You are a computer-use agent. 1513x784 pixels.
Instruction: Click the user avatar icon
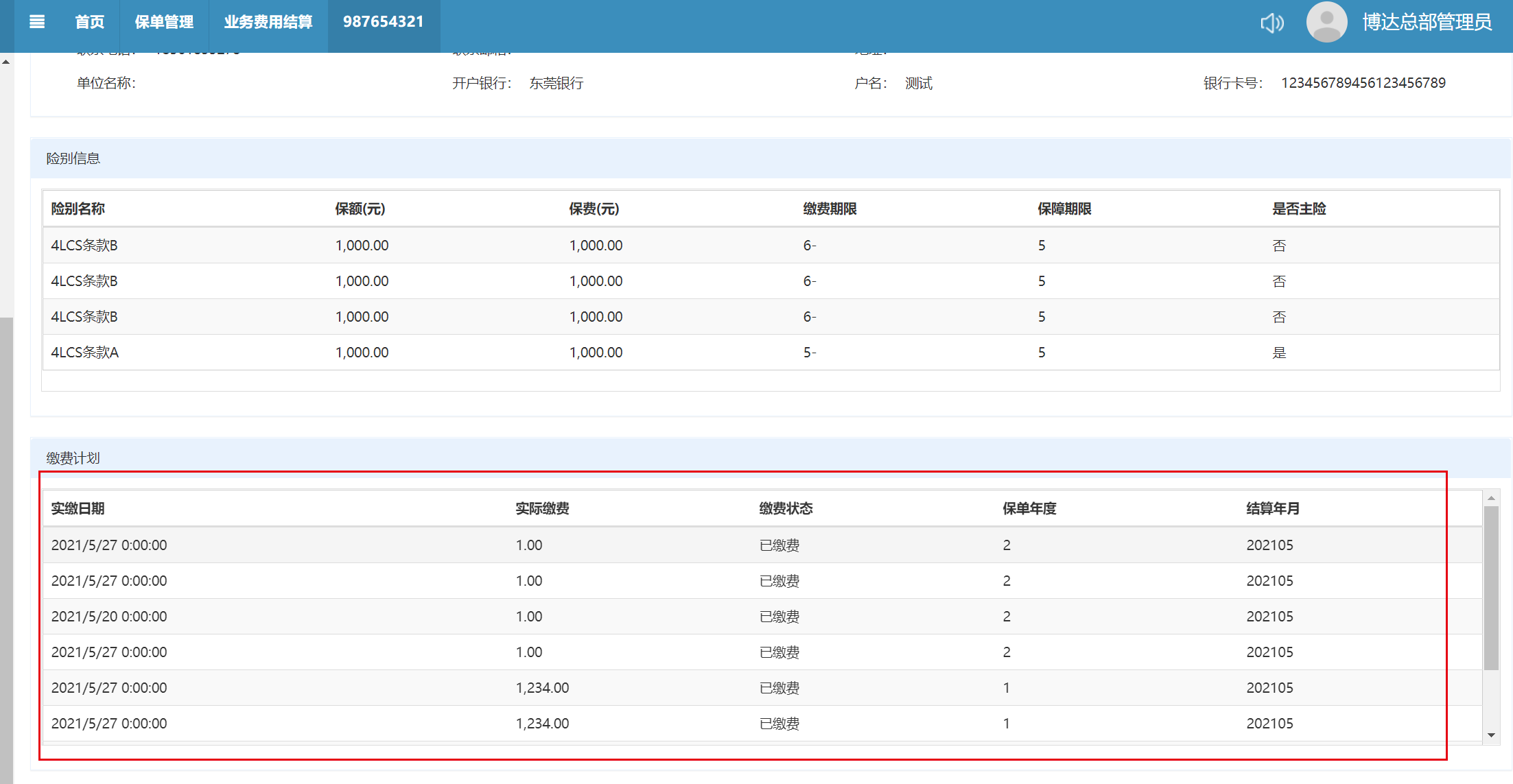click(x=1326, y=22)
